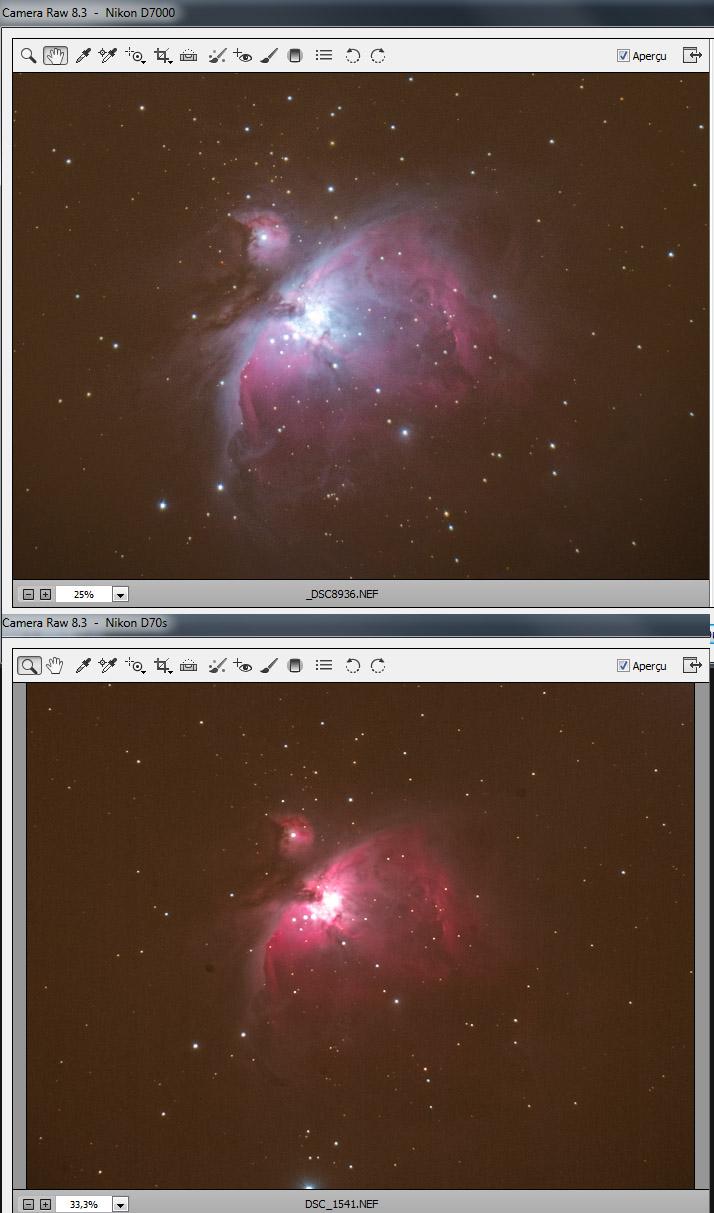Screen dimensions: 714x1213
Task: Open zoom dropdown next to 33,3%
Action: pyautogui.click(x=121, y=1204)
